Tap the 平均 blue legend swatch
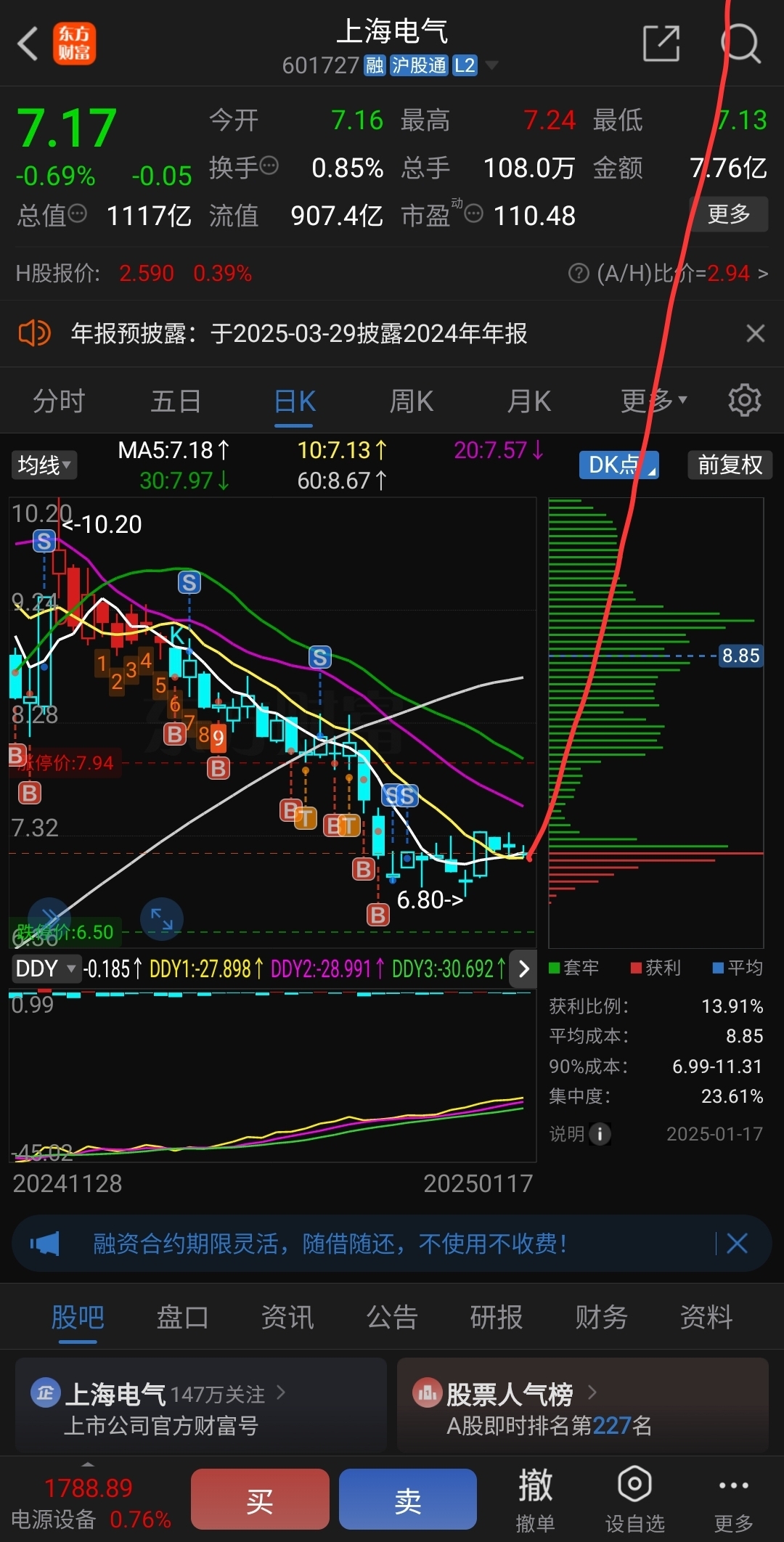The width and height of the screenshot is (784, 1542). coord(718,968)
